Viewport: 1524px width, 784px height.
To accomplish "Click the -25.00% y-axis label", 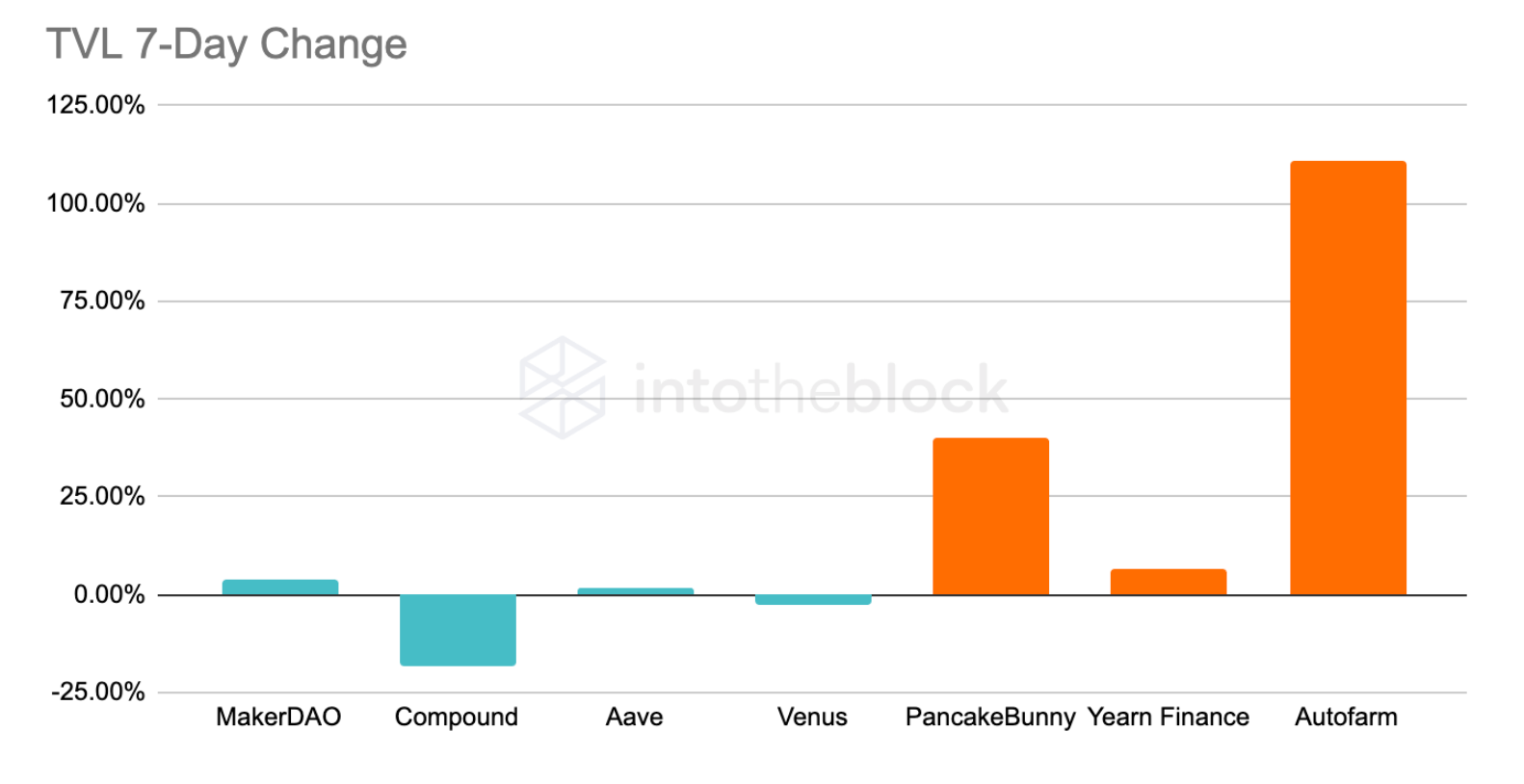I will [97, 692].
